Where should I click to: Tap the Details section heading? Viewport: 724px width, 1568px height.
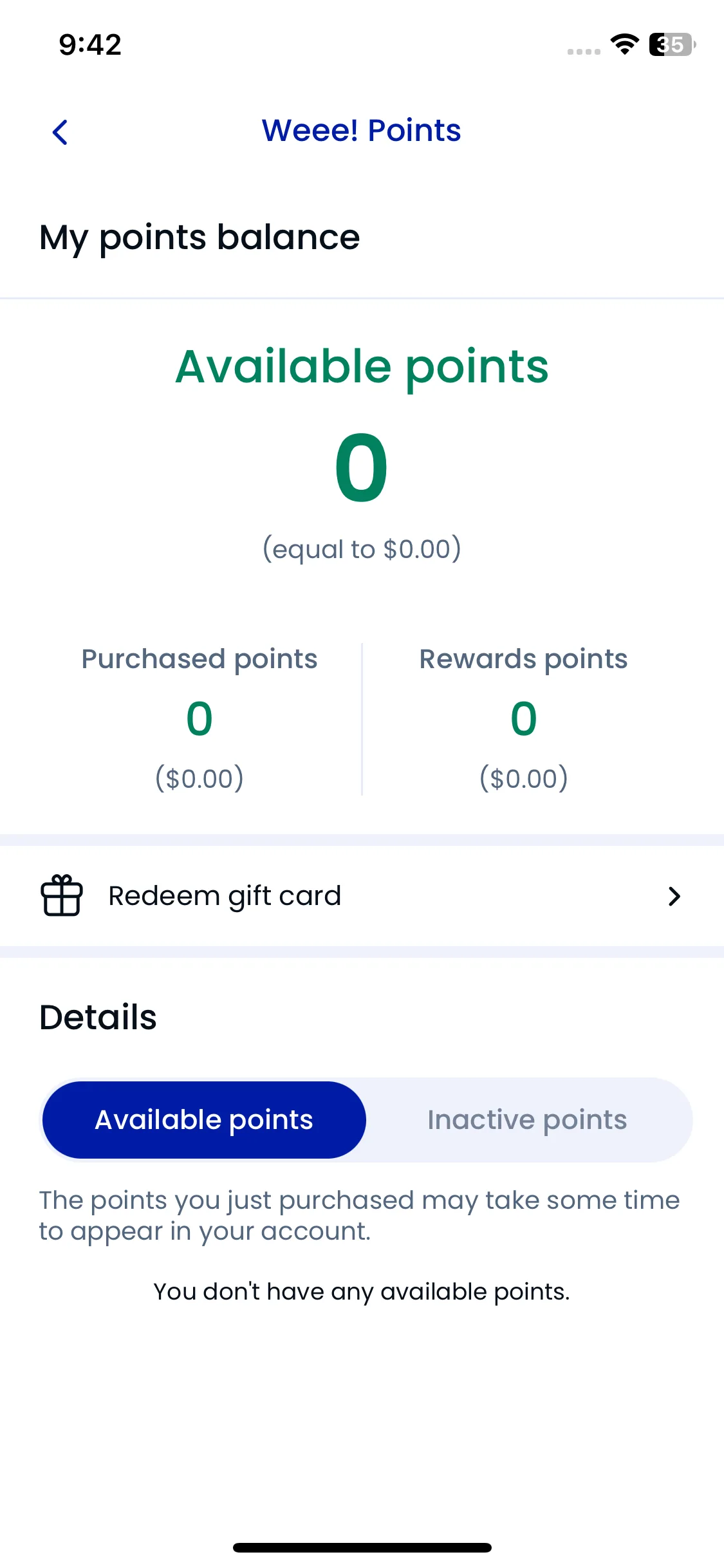[98, 1017]
